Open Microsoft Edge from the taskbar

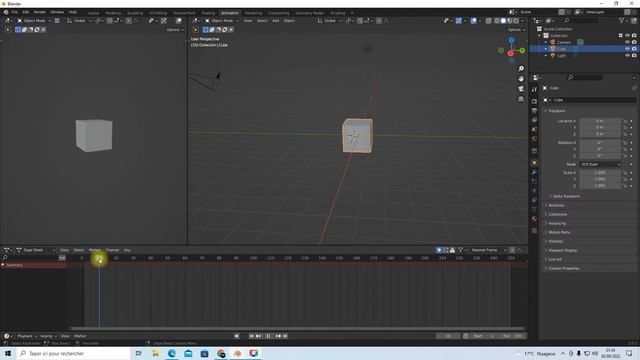click(x=172, y=353)
